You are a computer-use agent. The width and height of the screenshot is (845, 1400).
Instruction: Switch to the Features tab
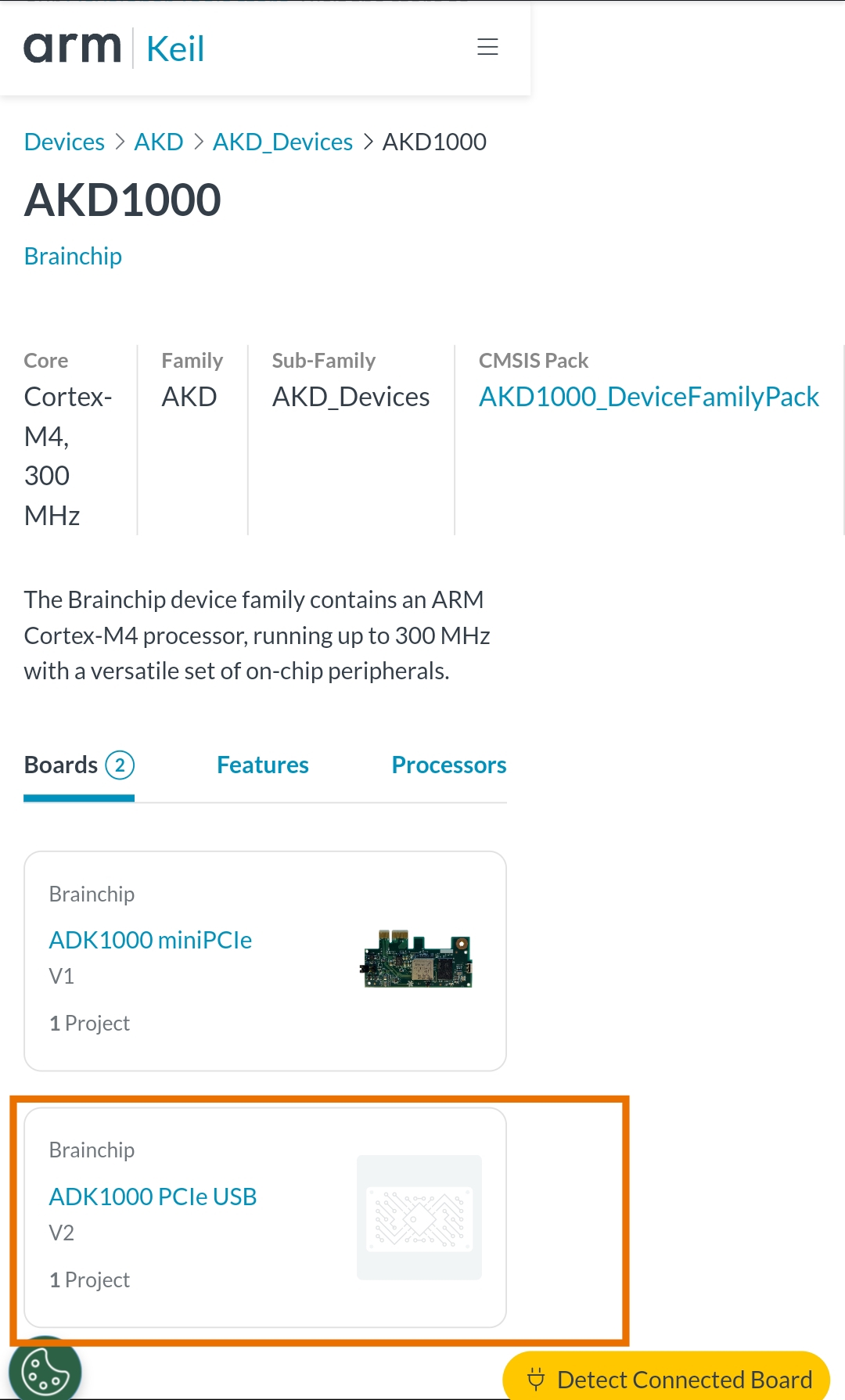(x=263, y=765)
